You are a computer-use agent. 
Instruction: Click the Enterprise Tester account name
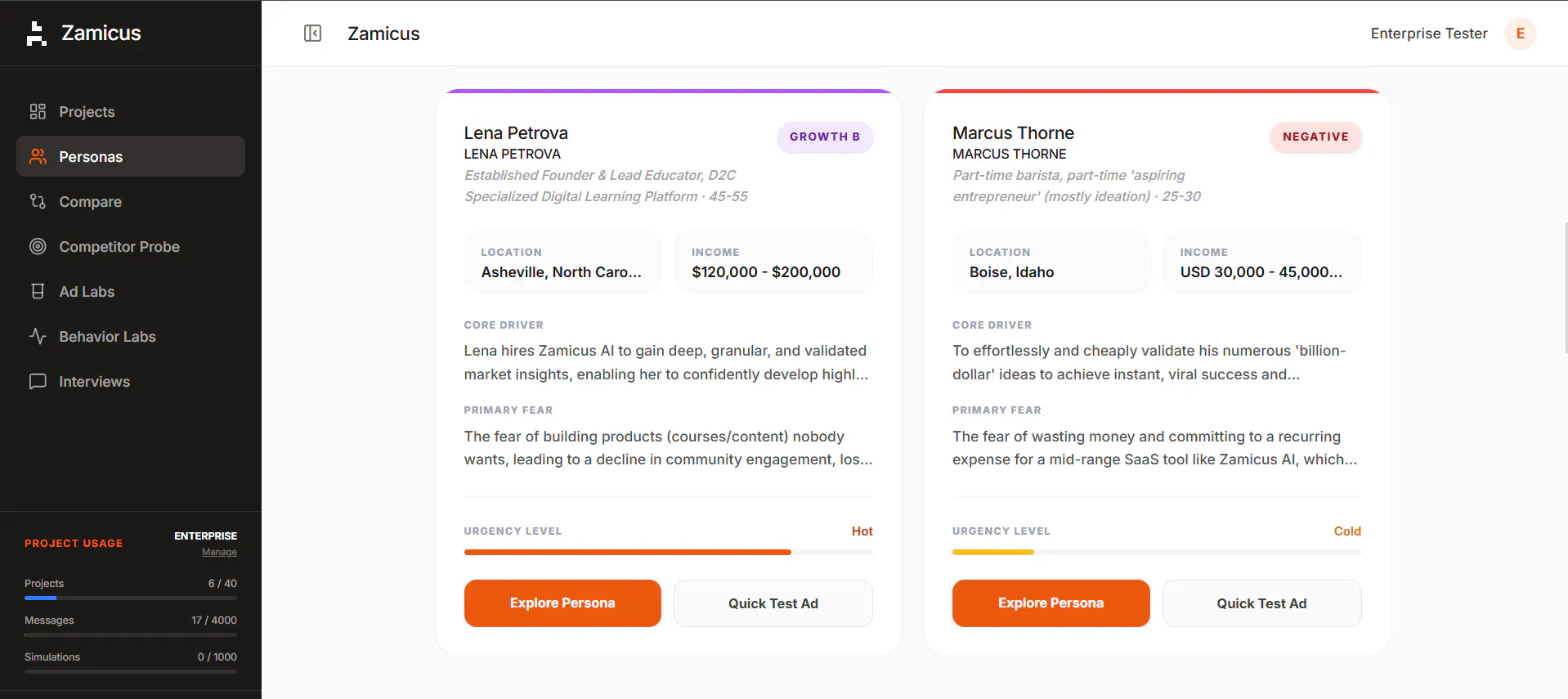(x=1429, y=34)
